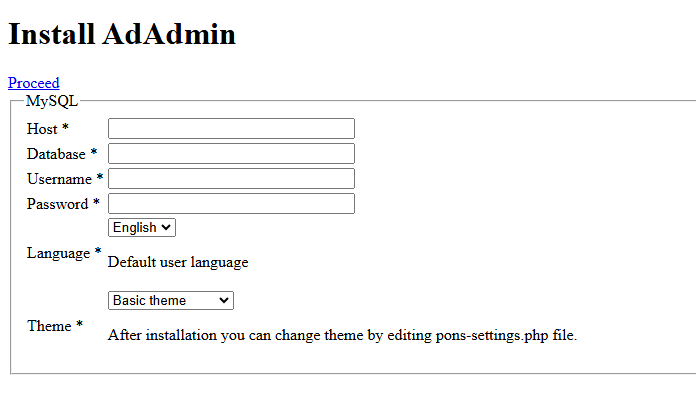Click the required asterisk beside Database

point(94,153)
